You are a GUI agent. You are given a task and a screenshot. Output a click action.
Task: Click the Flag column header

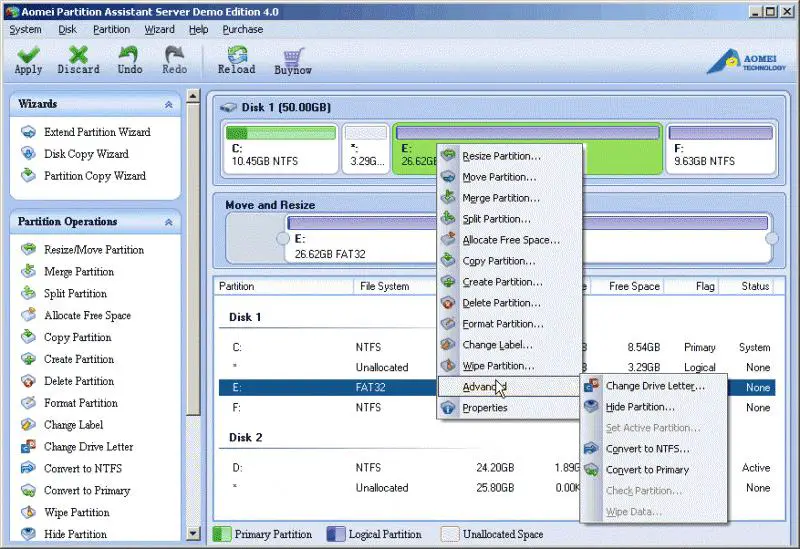pyautogui.click(x=691, y=286)
